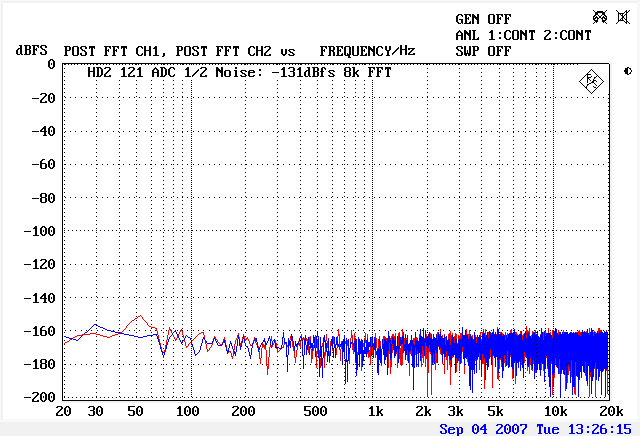Click the -100 y-axis label

(x=40, y=231)
